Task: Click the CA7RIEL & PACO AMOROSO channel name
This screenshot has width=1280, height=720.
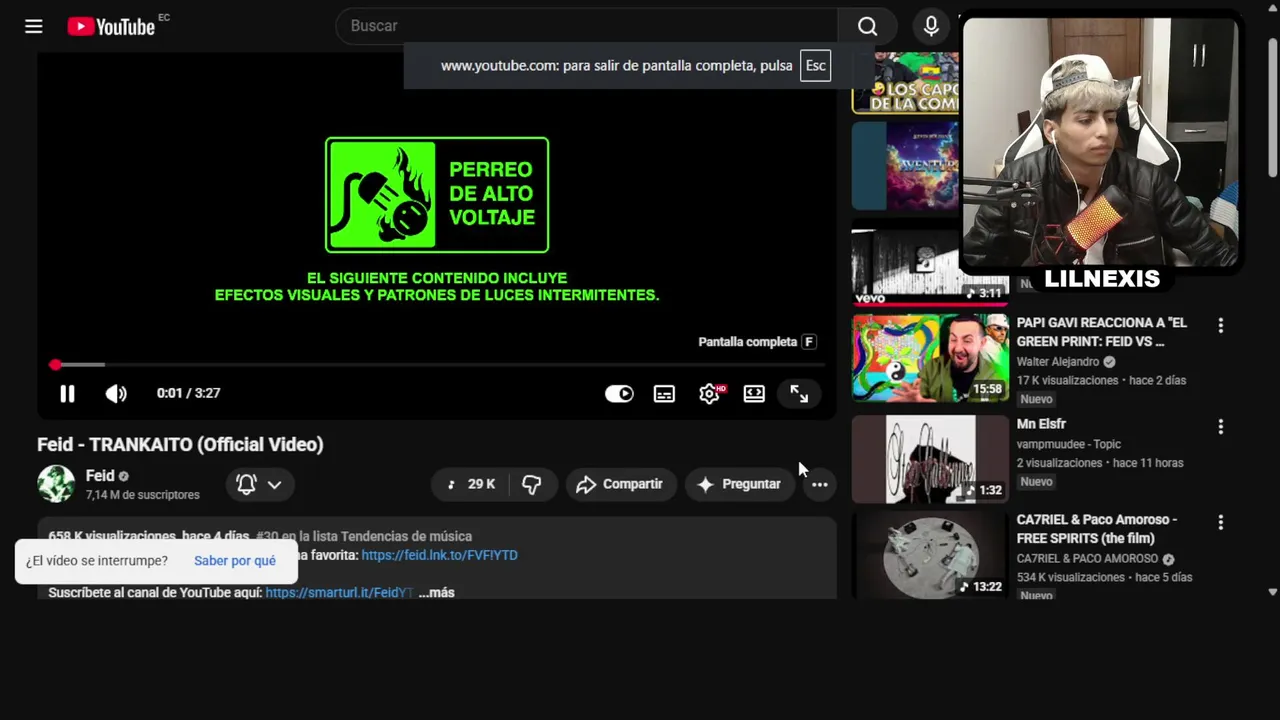Action: 1087,559
